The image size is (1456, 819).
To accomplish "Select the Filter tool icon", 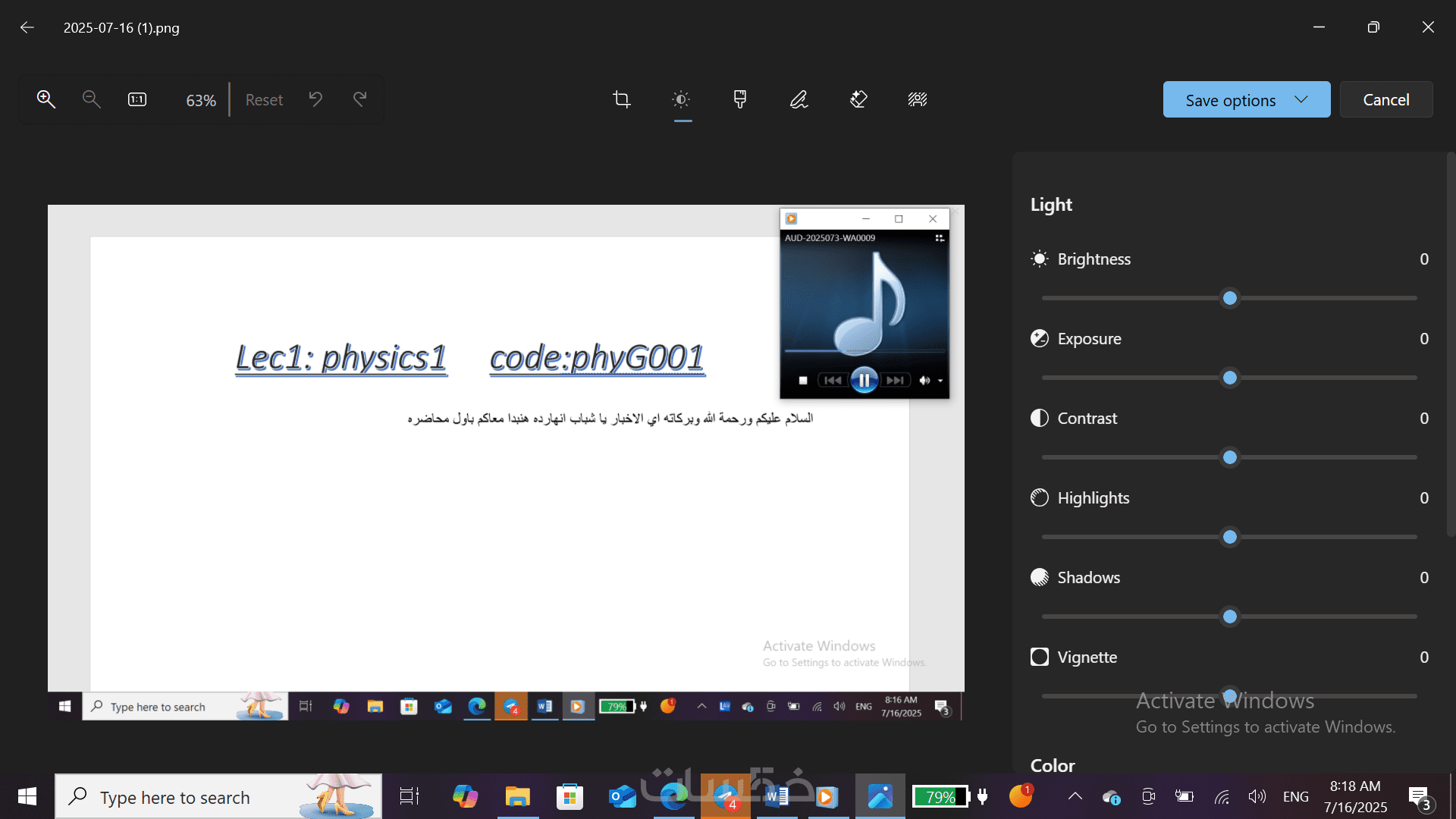I will click(740, 99).
